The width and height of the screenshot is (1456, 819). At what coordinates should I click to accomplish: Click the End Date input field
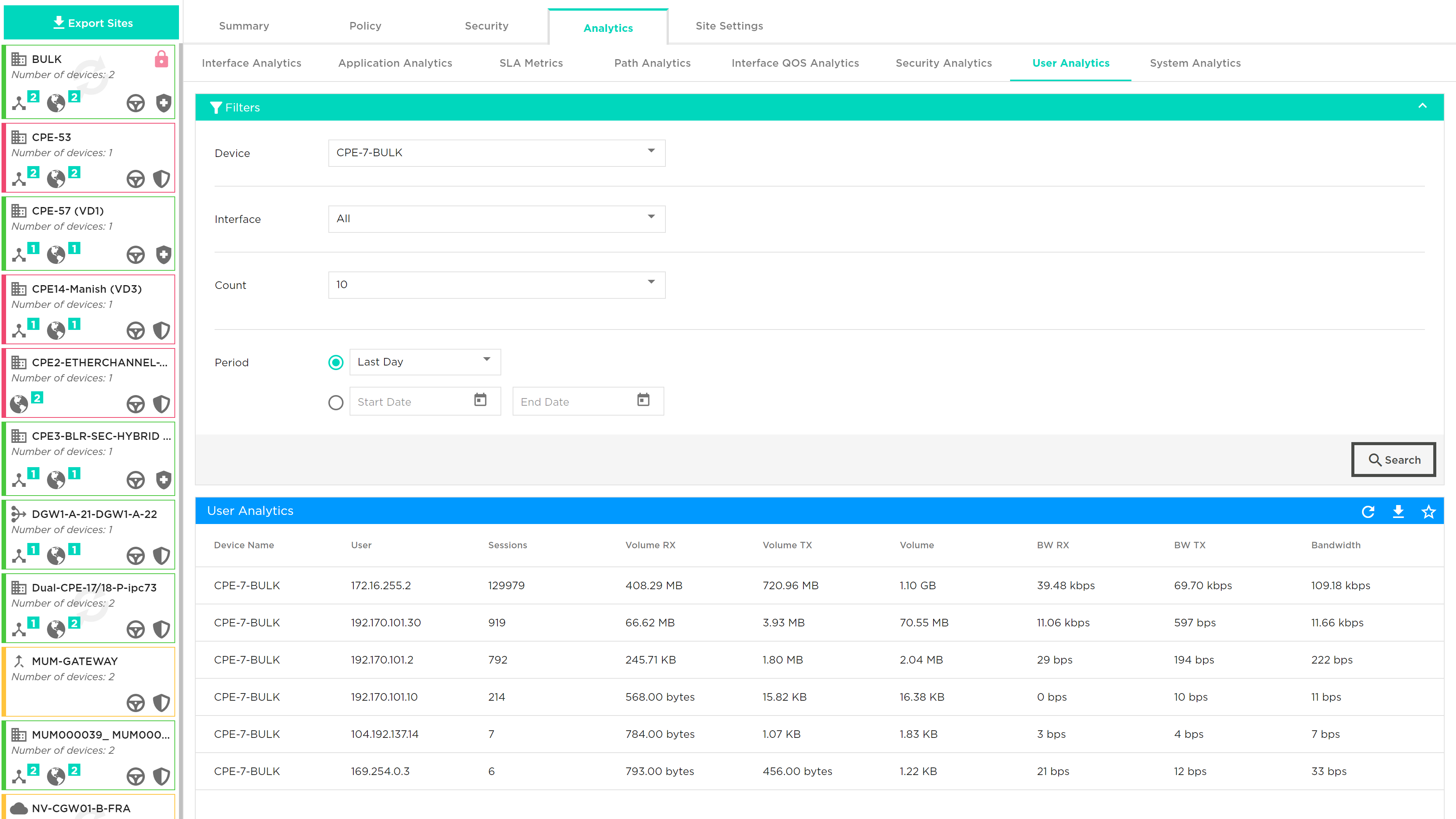588,402
